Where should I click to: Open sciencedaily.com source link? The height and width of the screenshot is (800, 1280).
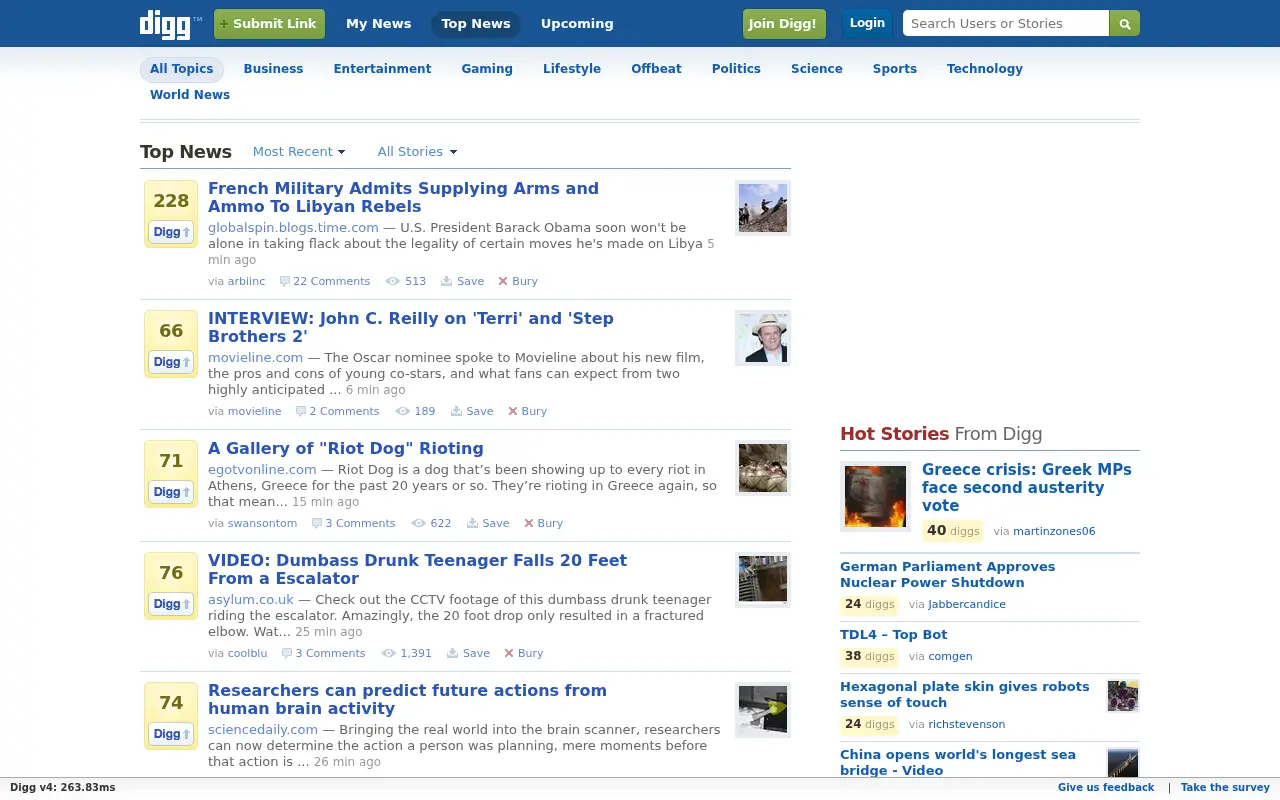point(263,730)
